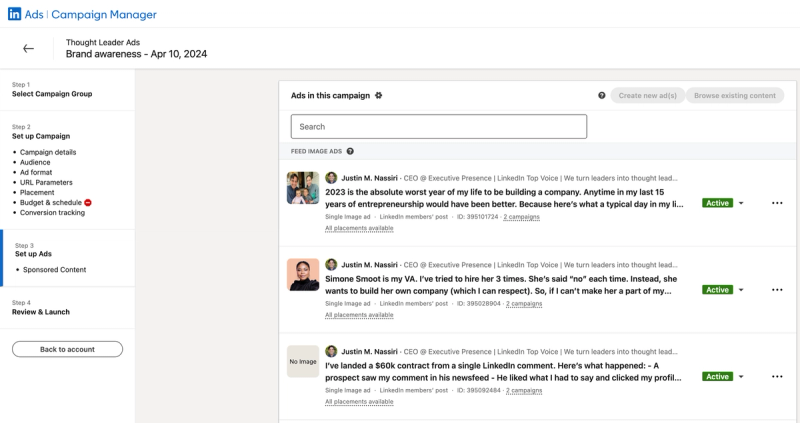Select Sponsored Content under Set up Ads
The image size is (800, 423).
click(x=55, y=269)
